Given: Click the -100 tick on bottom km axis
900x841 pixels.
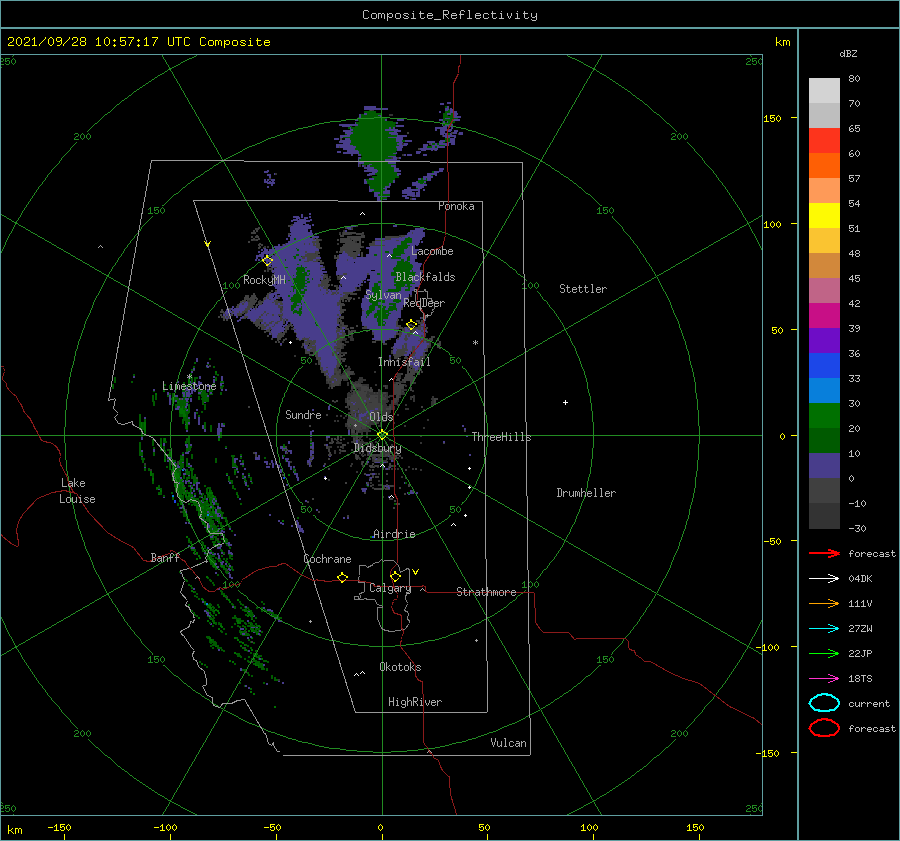Looking at the screenshot, I should click(165, 828).
